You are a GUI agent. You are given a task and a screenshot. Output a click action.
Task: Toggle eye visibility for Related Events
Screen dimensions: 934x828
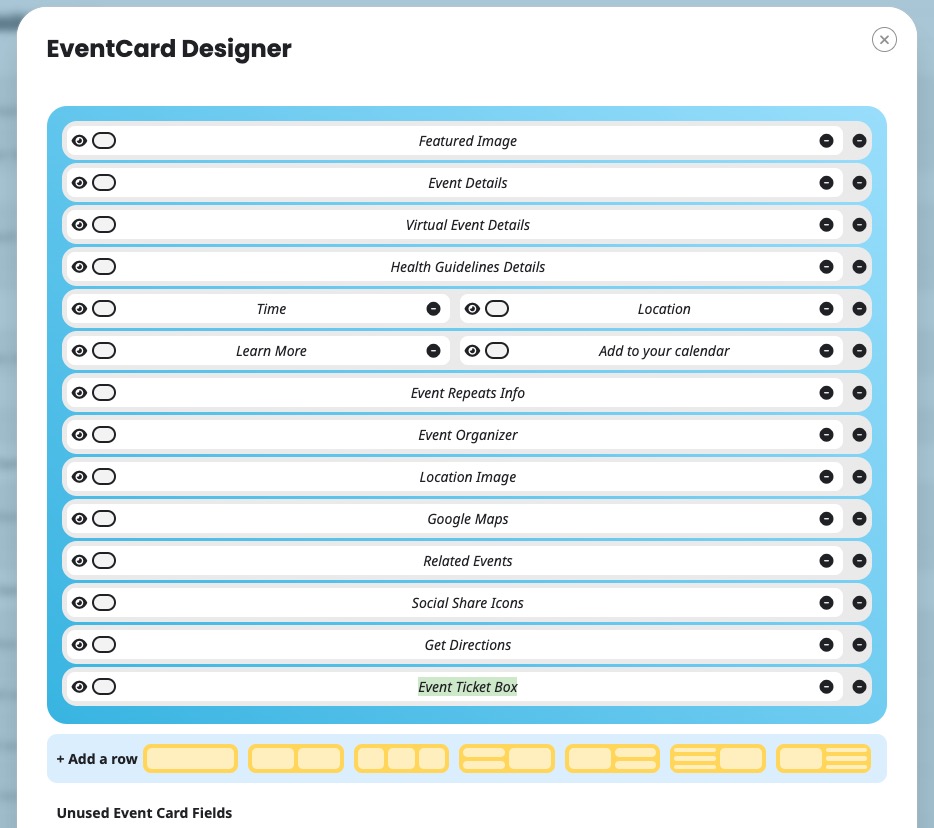(79, 561)
